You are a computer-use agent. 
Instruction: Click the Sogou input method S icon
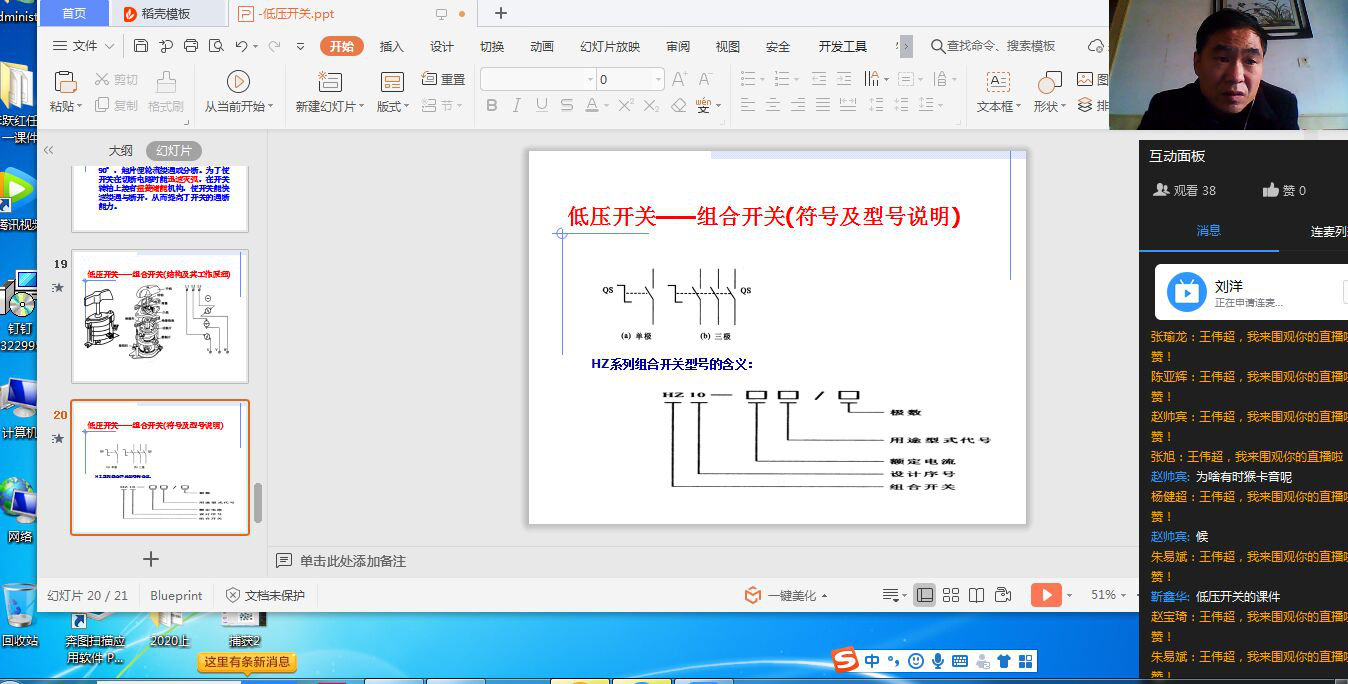coord(846,660)
